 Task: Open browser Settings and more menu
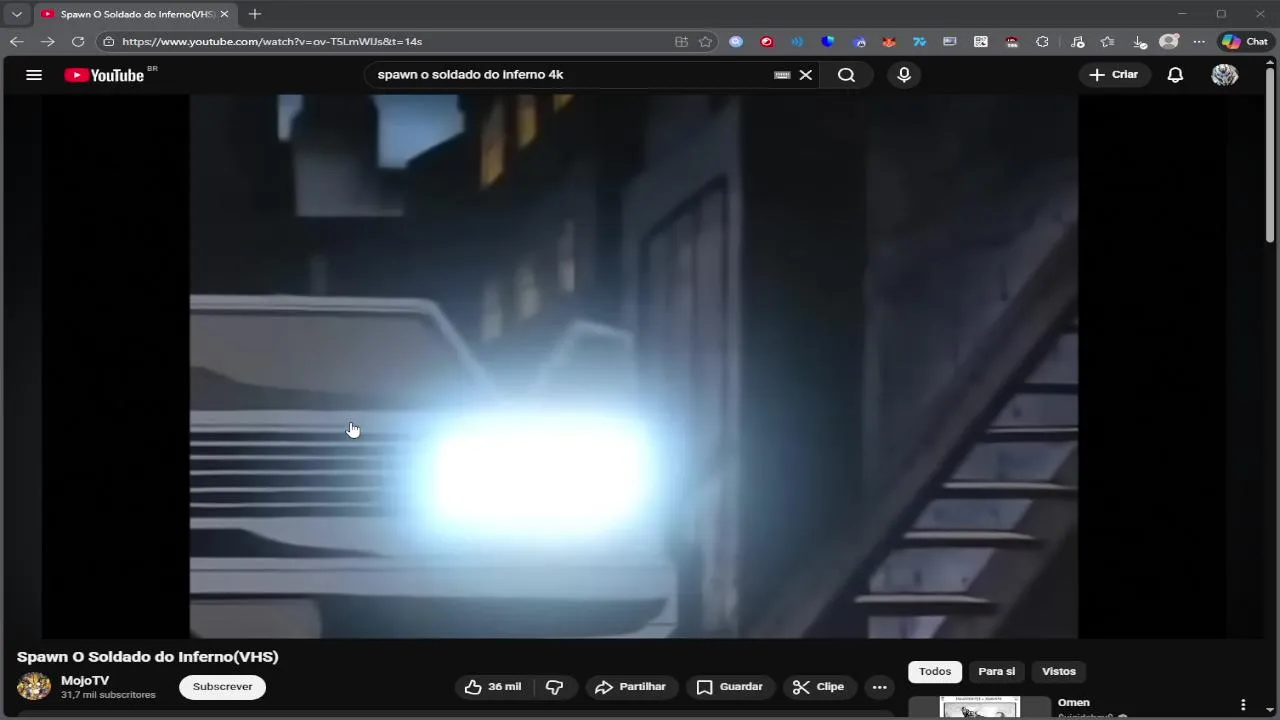1199,42
